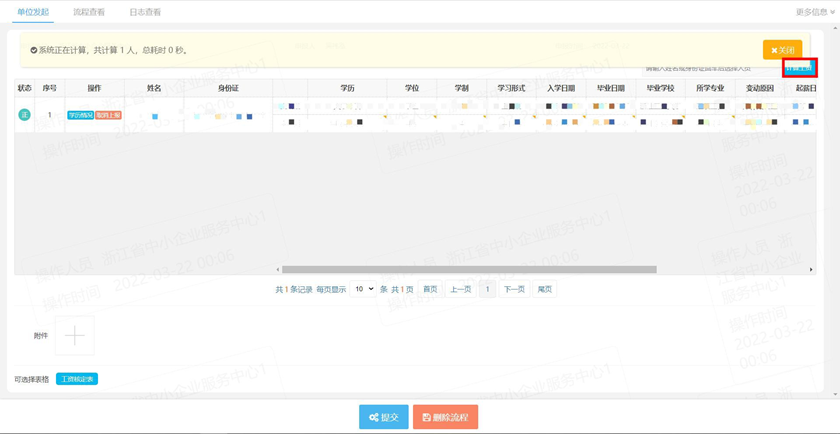The height and width of the screenshot is (434, 840).
Task: Close the yellow notification with 关闭
Action: point(783,50)
